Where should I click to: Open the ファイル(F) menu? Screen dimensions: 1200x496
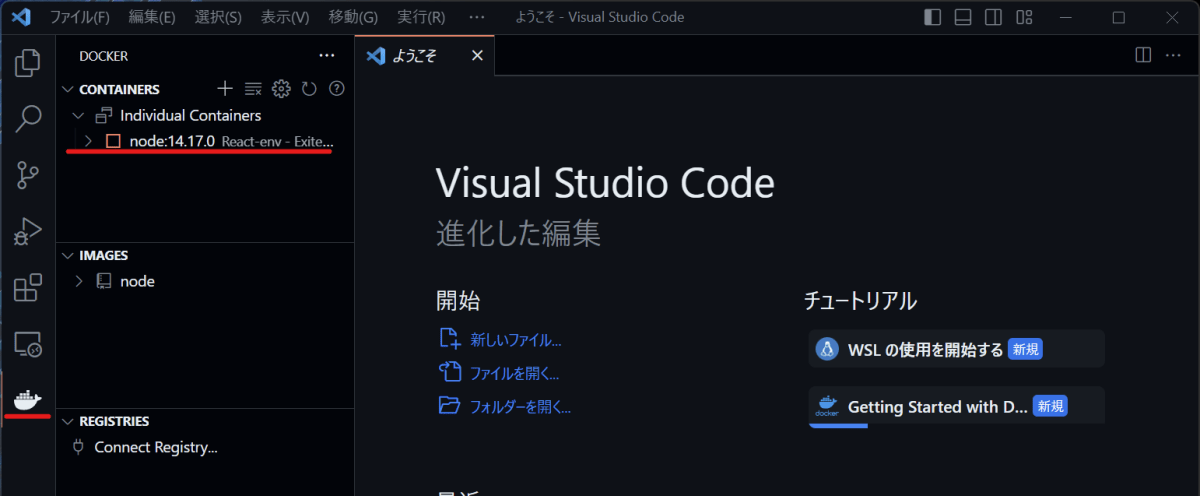pos(80,17)
